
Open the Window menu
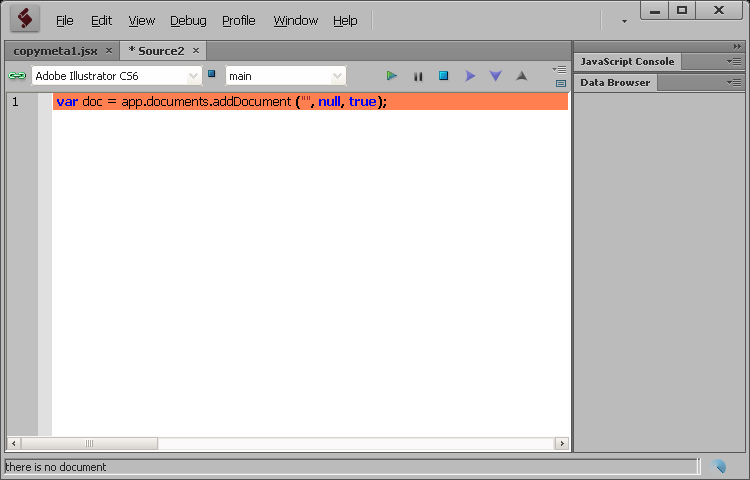point(296,21)
